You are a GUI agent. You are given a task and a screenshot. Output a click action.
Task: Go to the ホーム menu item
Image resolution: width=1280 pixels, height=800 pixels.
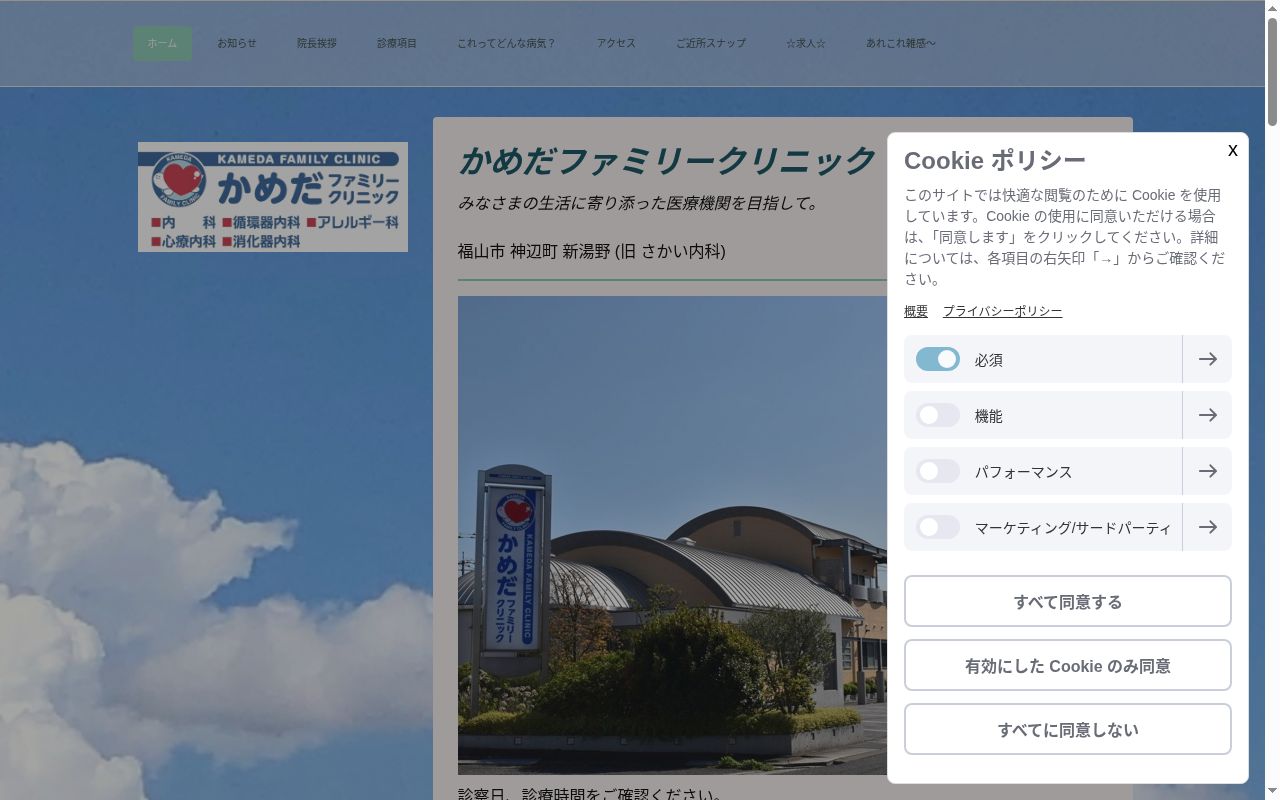point(162,43)
